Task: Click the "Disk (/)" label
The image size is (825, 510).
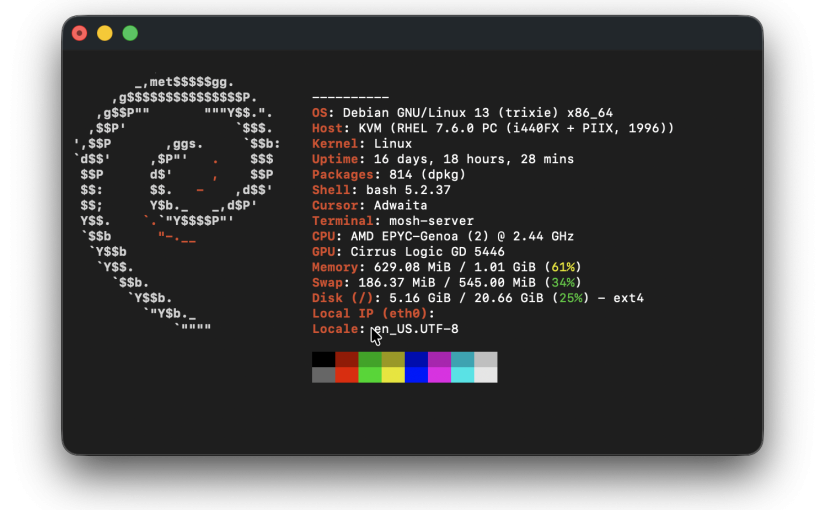Action: point(343,298)
